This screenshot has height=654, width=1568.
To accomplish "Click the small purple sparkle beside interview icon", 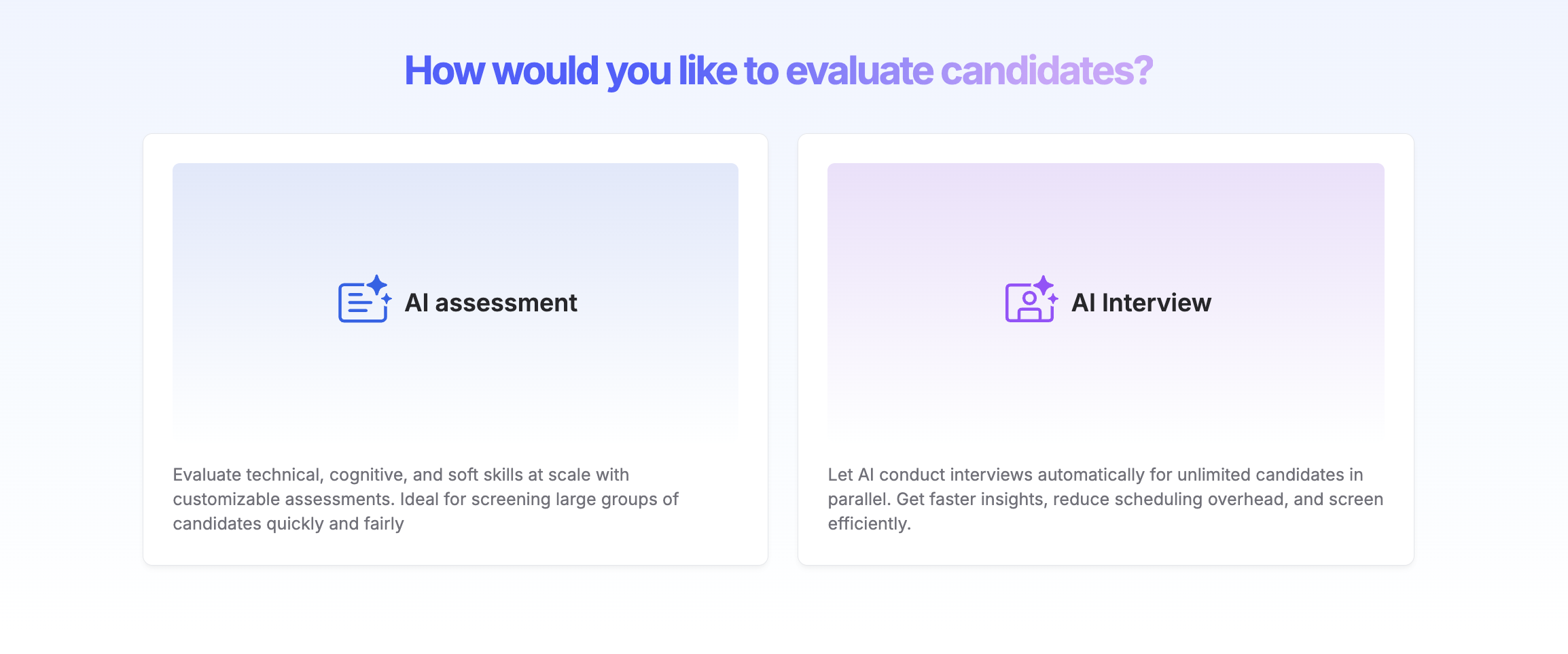I will point(1053,299).
